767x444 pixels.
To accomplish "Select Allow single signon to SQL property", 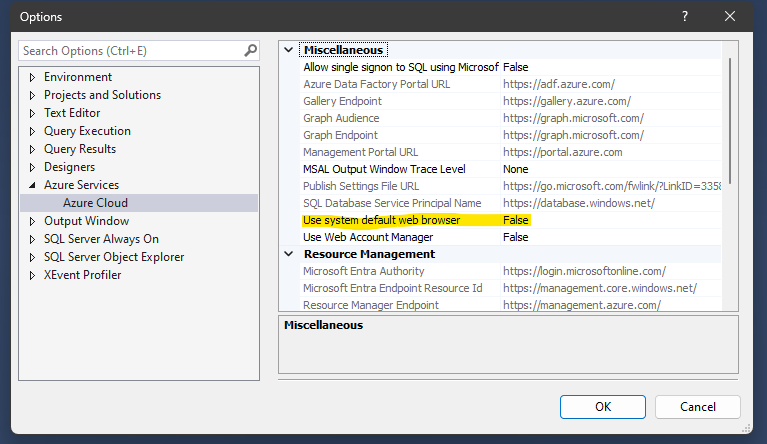I will tap(401, 67).
